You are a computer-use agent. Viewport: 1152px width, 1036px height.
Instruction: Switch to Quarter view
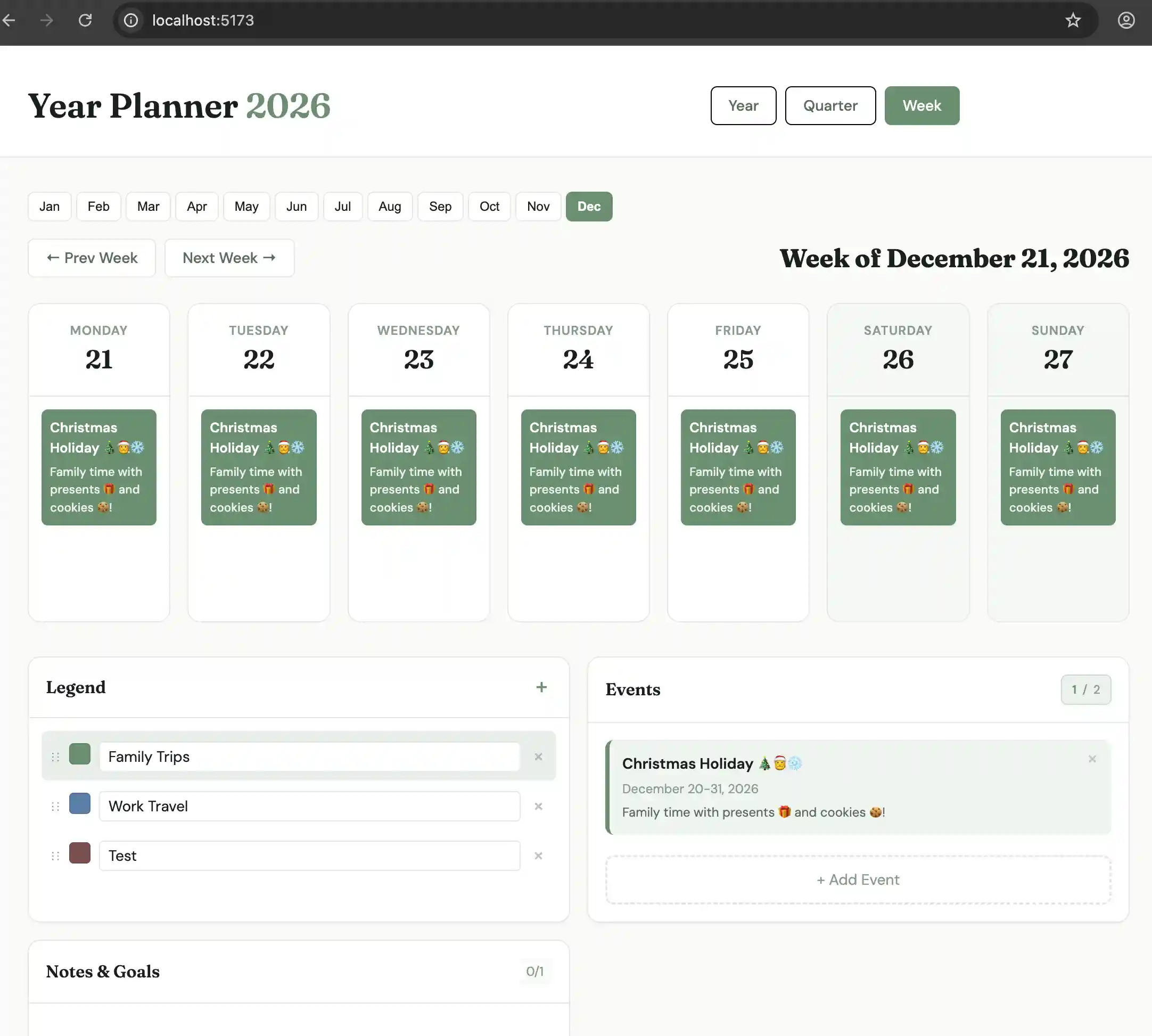[x=830, y=105]
